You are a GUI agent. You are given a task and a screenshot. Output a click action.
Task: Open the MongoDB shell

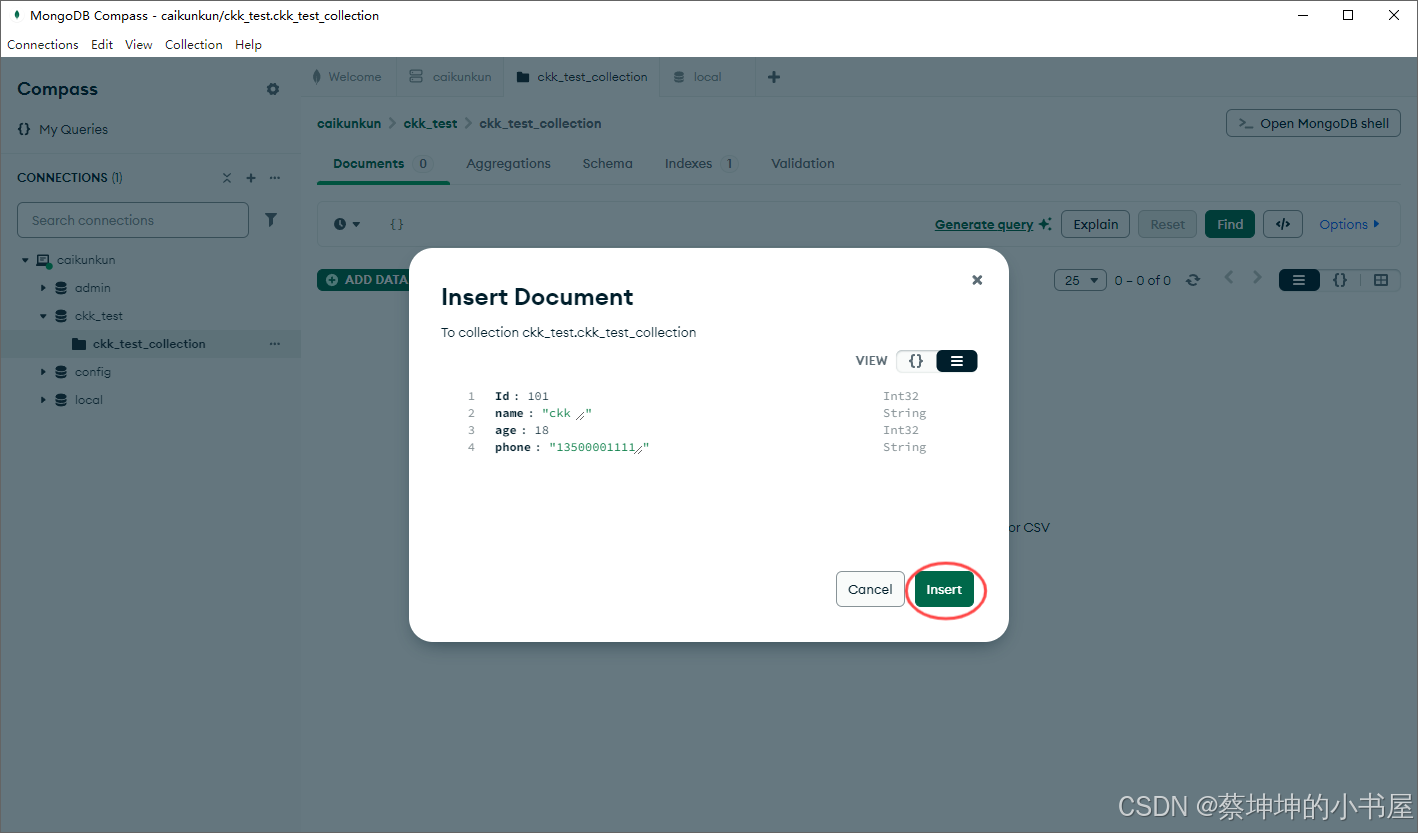pos(1313,123)
